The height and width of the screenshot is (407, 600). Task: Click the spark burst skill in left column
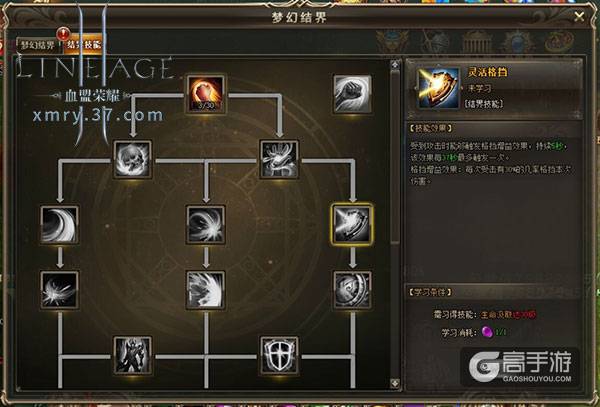60,290
